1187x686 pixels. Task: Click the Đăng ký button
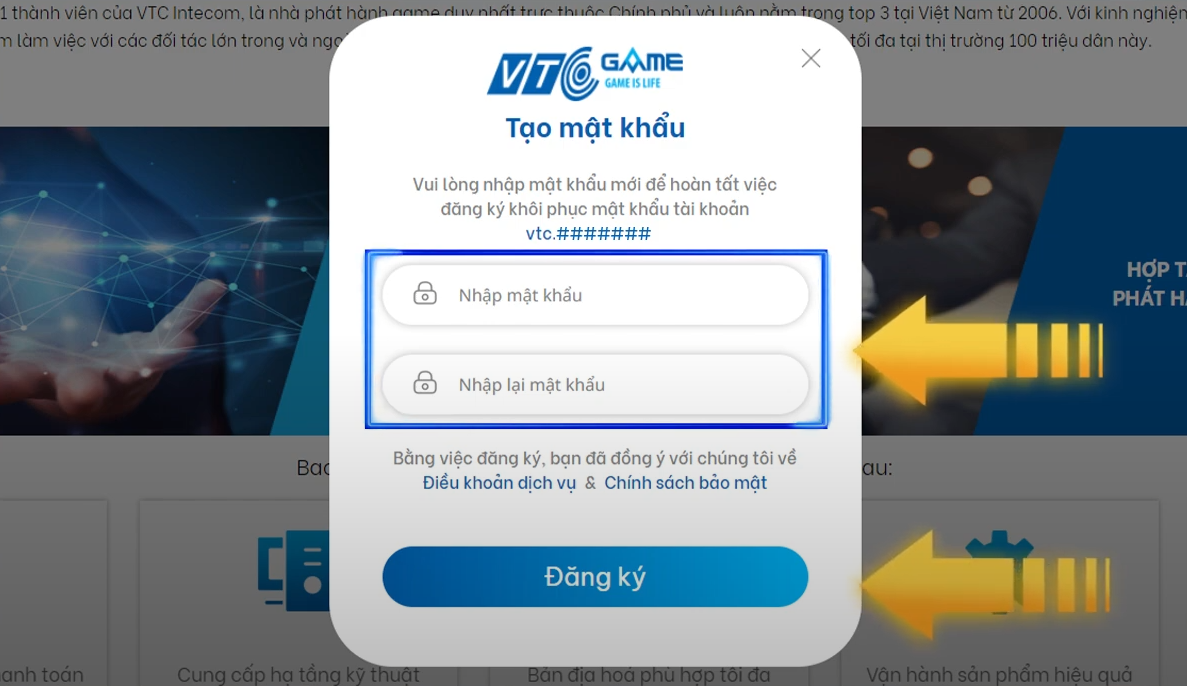coord(595,577)
